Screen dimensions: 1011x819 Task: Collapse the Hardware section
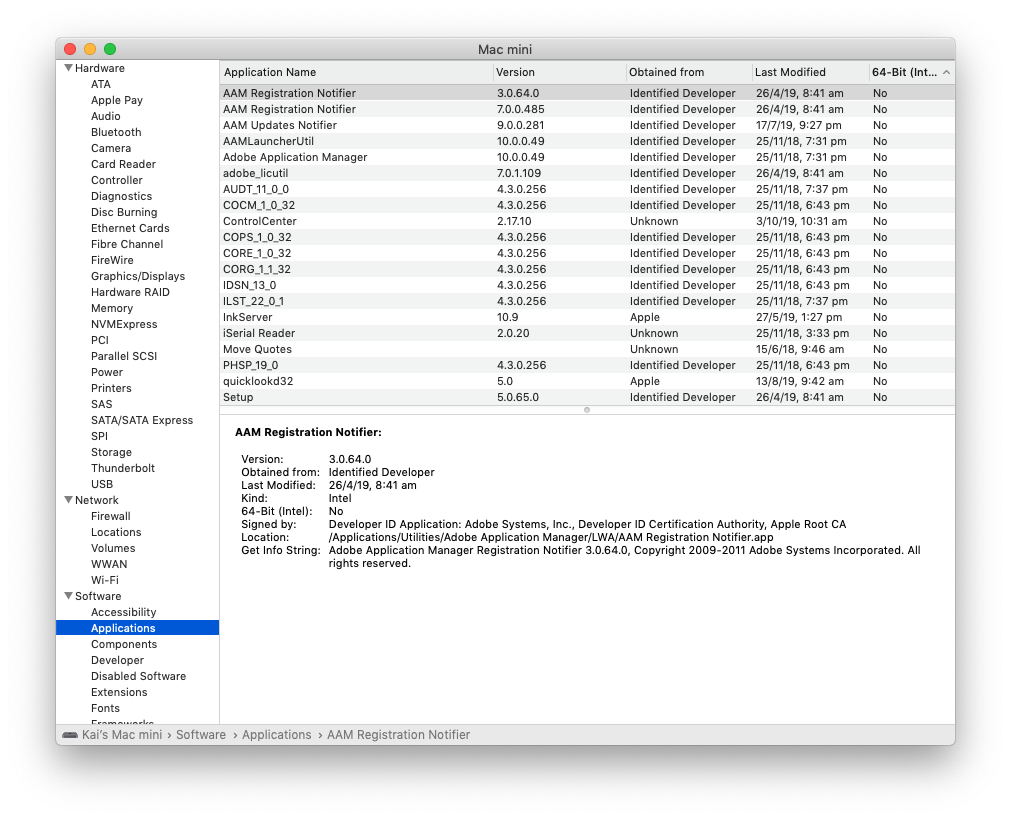click(68, 68)
